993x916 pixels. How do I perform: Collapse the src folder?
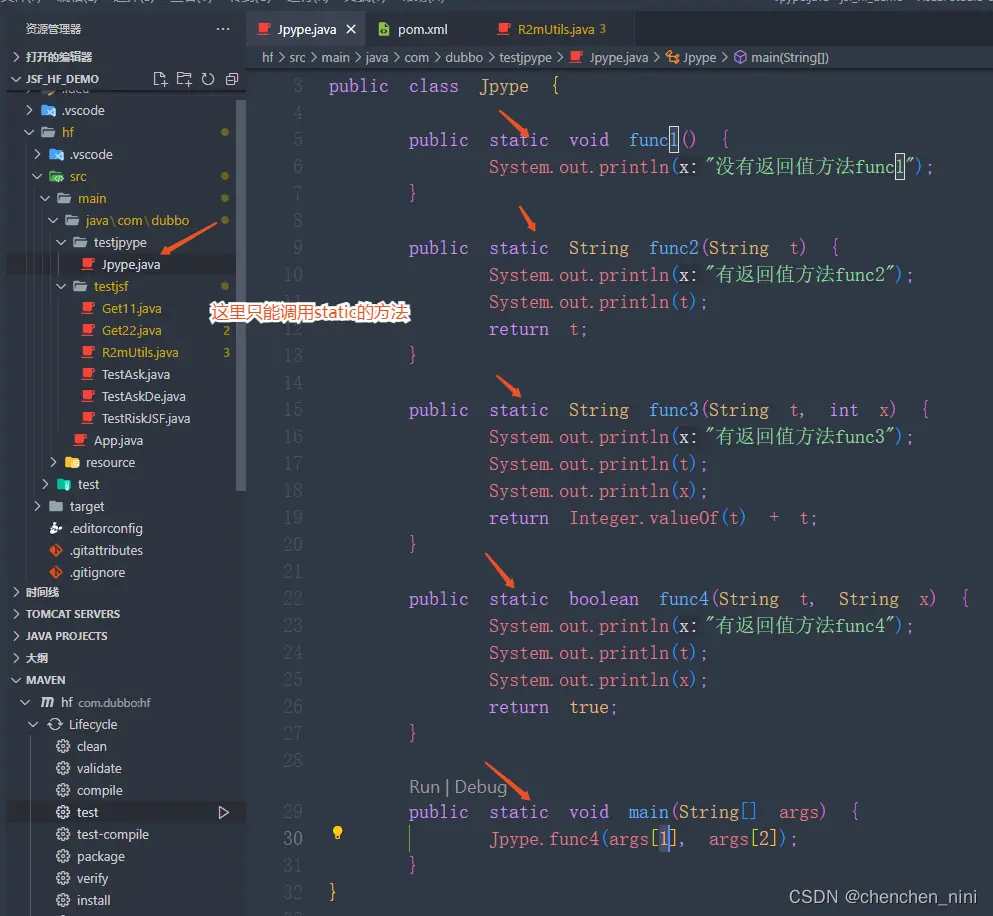(x=37, y=176)
